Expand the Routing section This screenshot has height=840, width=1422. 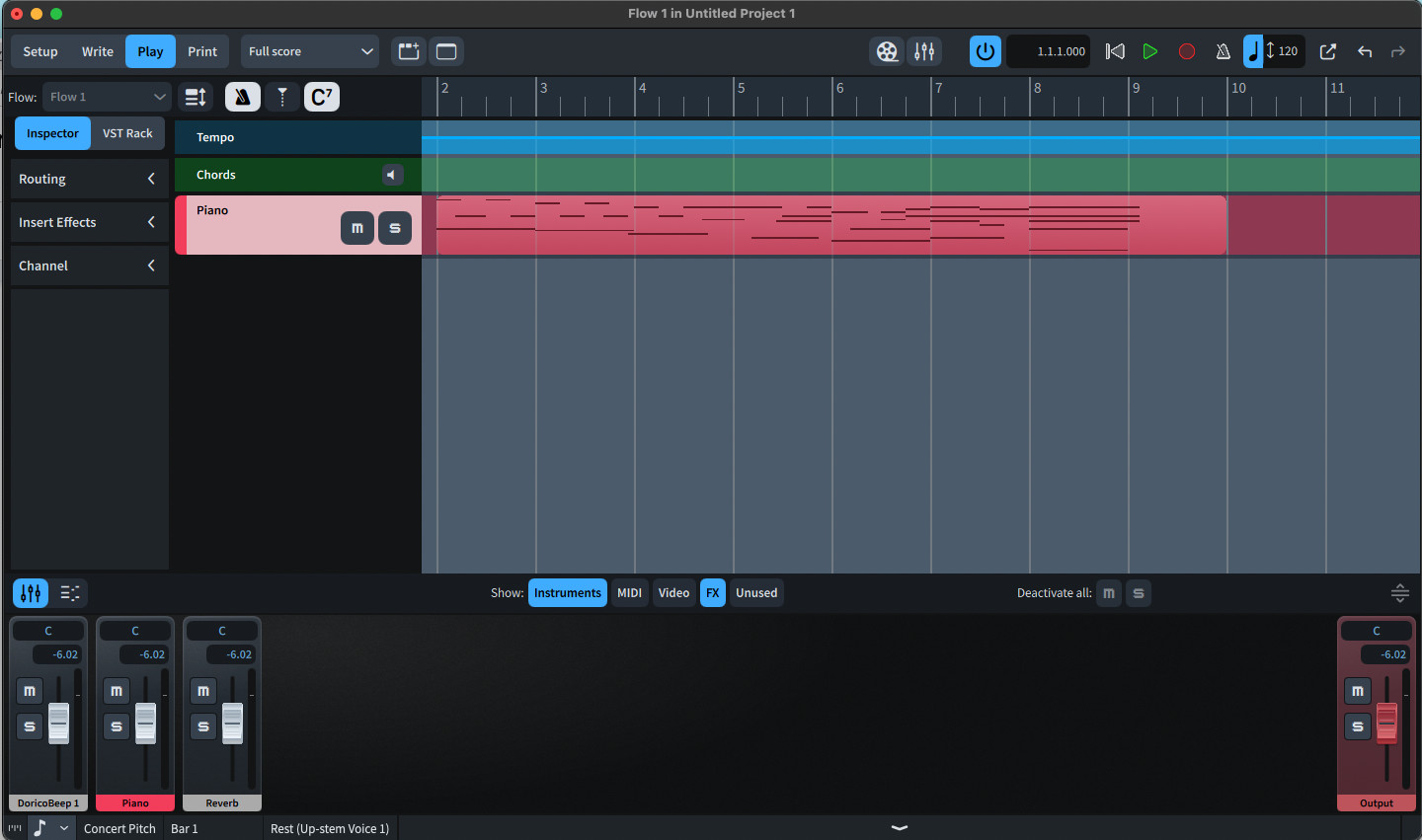click(89, 179)
